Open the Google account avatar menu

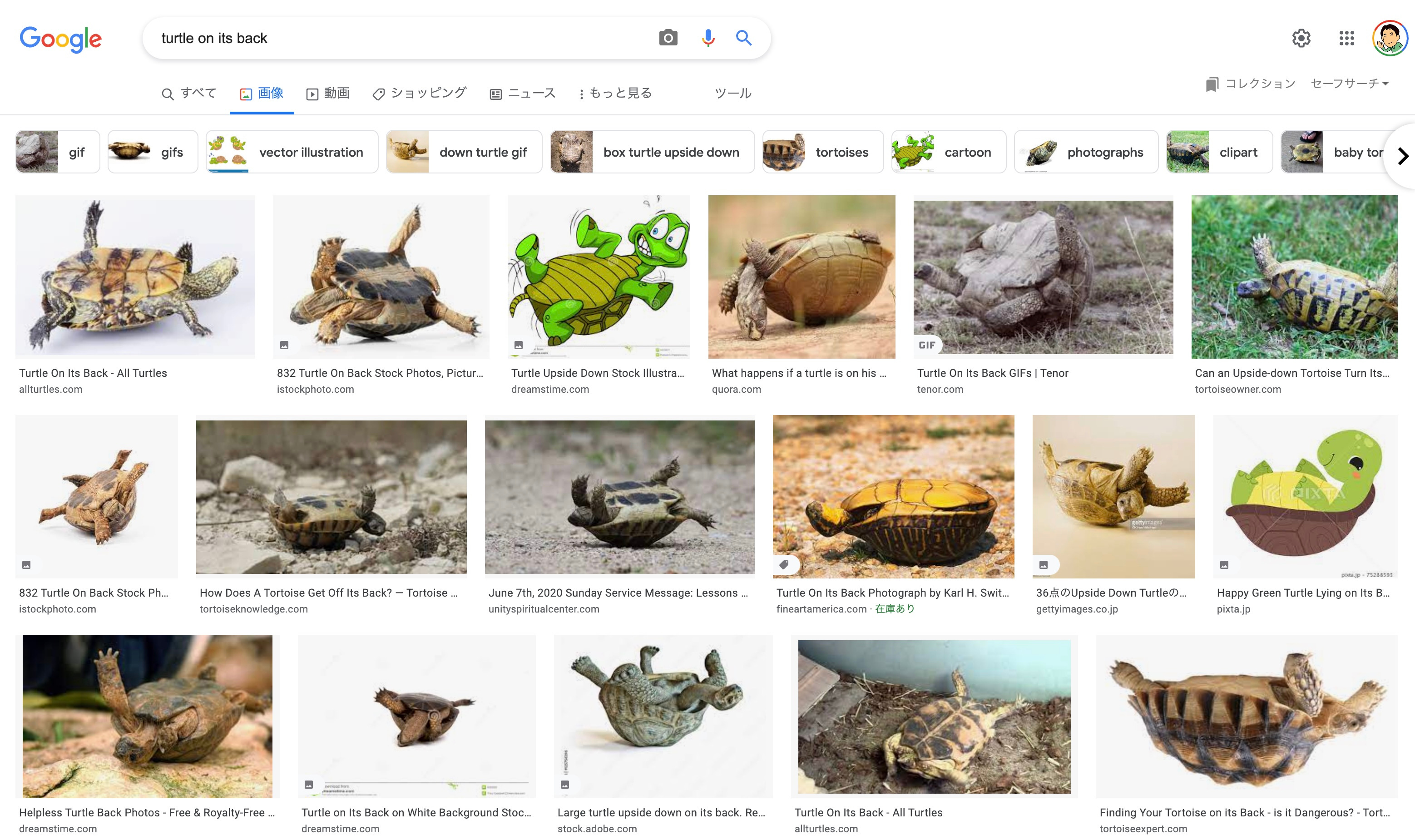1390,38
